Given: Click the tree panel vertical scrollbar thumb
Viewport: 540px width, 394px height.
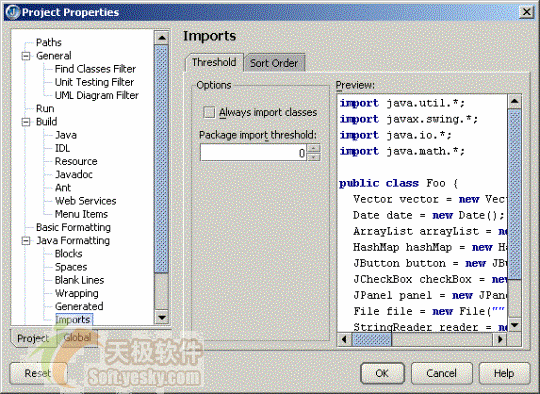Looking at the screenshot, I should point(162,159).
